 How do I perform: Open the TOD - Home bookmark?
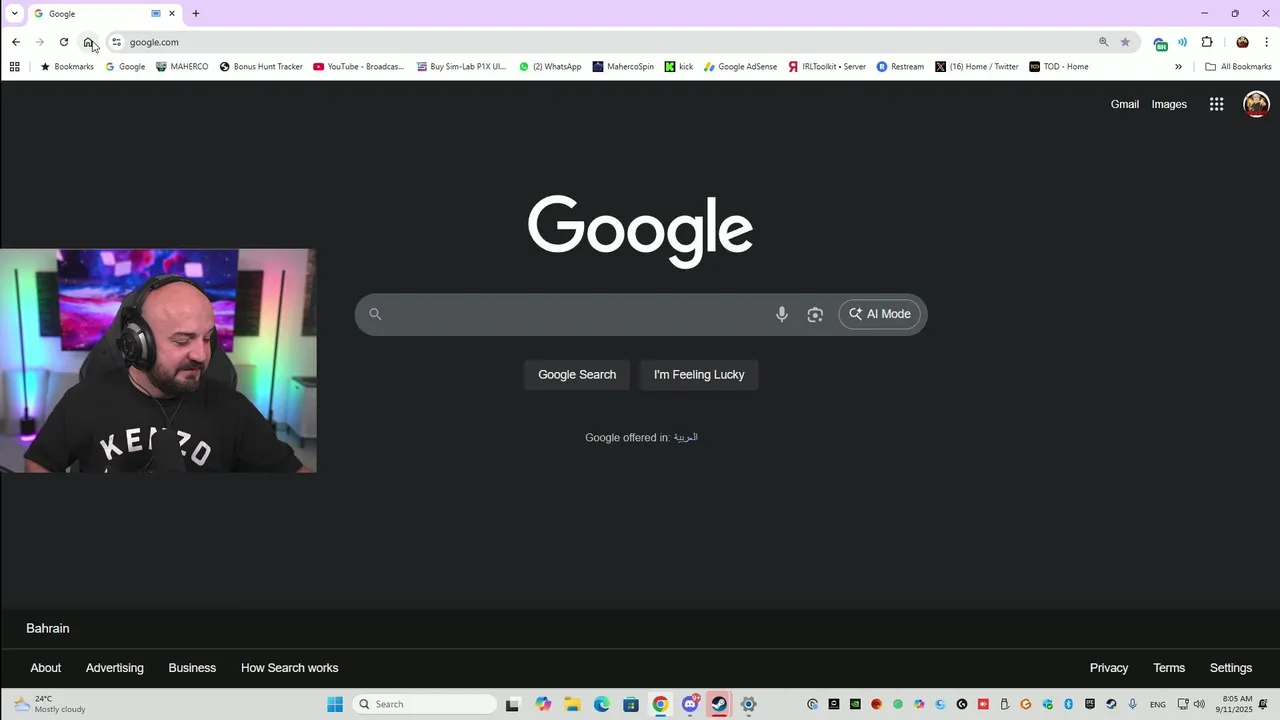[x=1059, y=67]
